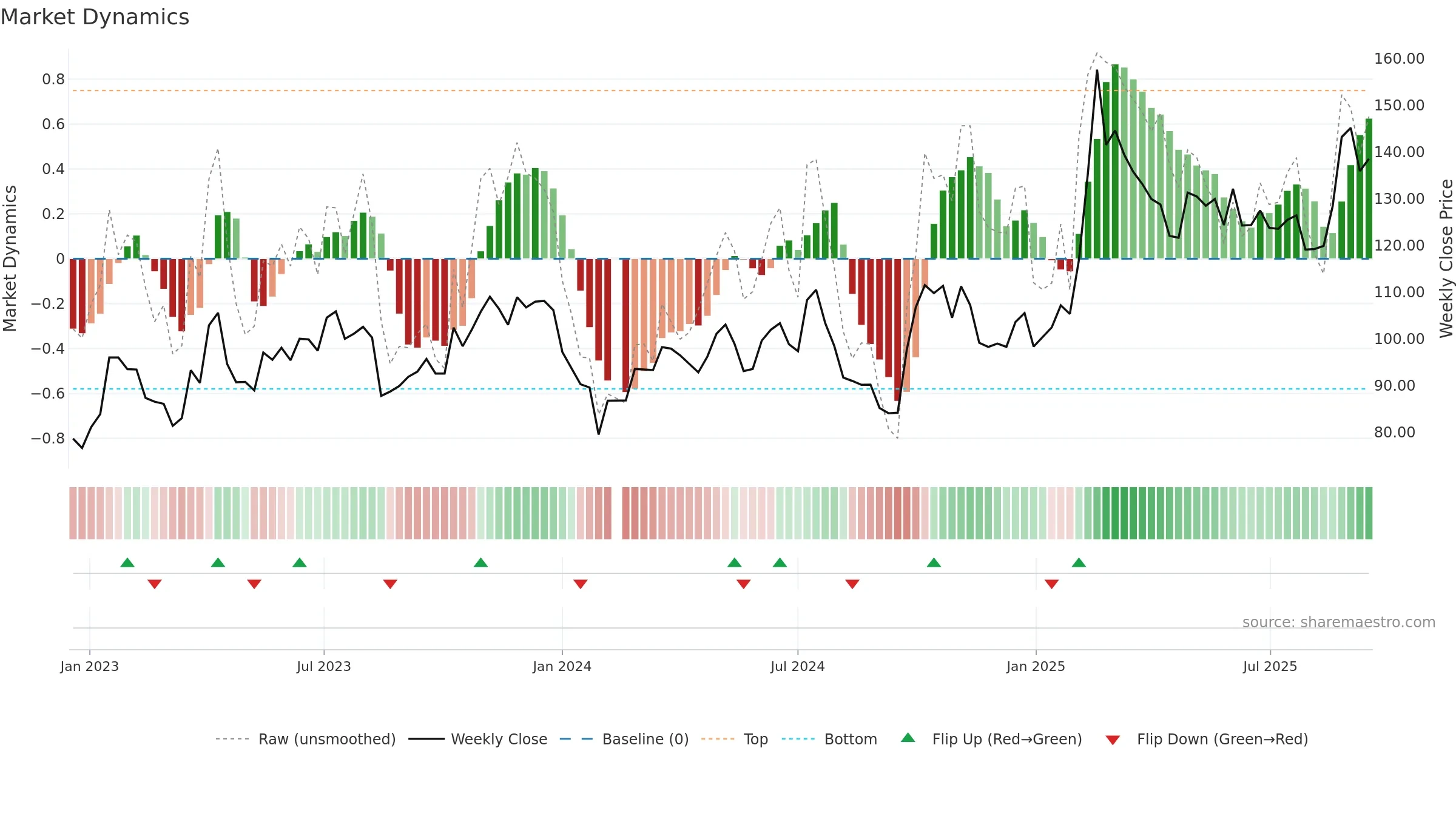Click the −0.8 tick on left axis

(x=48, y=438)
